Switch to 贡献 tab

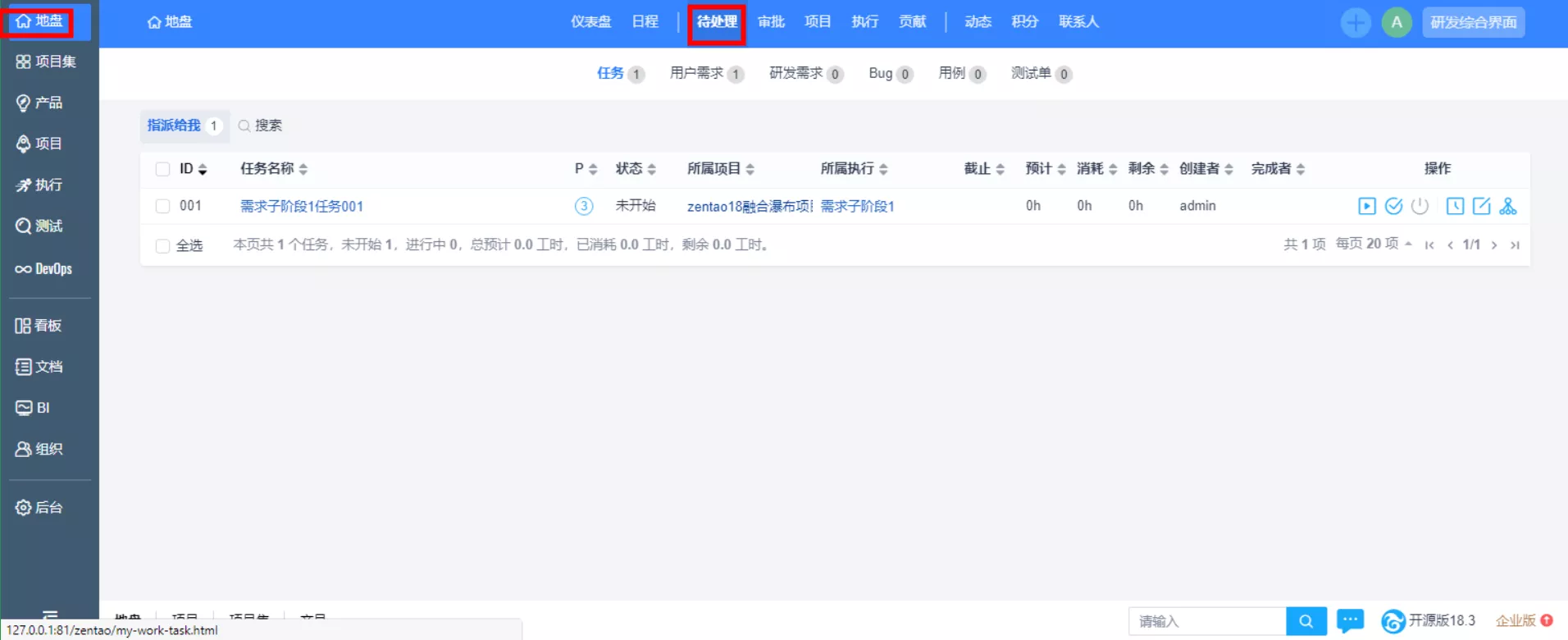coord(913,22)
